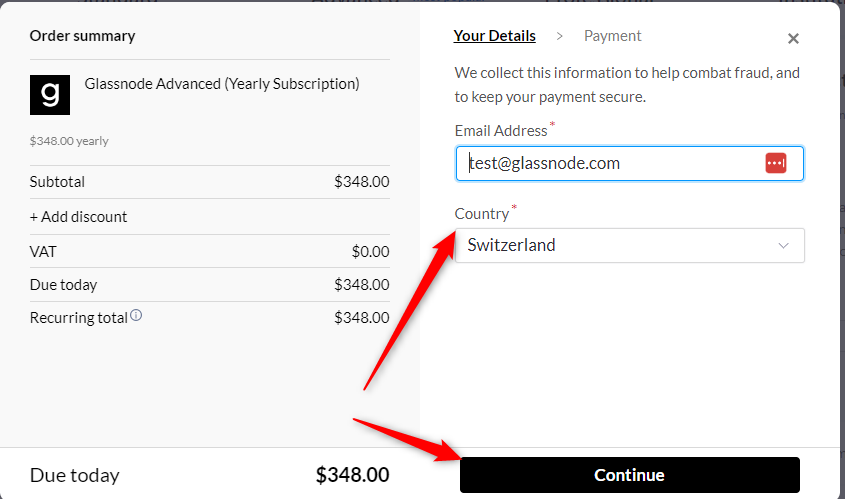Click the breadcrumb arrow before Payment
This screenshot has height=499, width=845.
point(560,36)
